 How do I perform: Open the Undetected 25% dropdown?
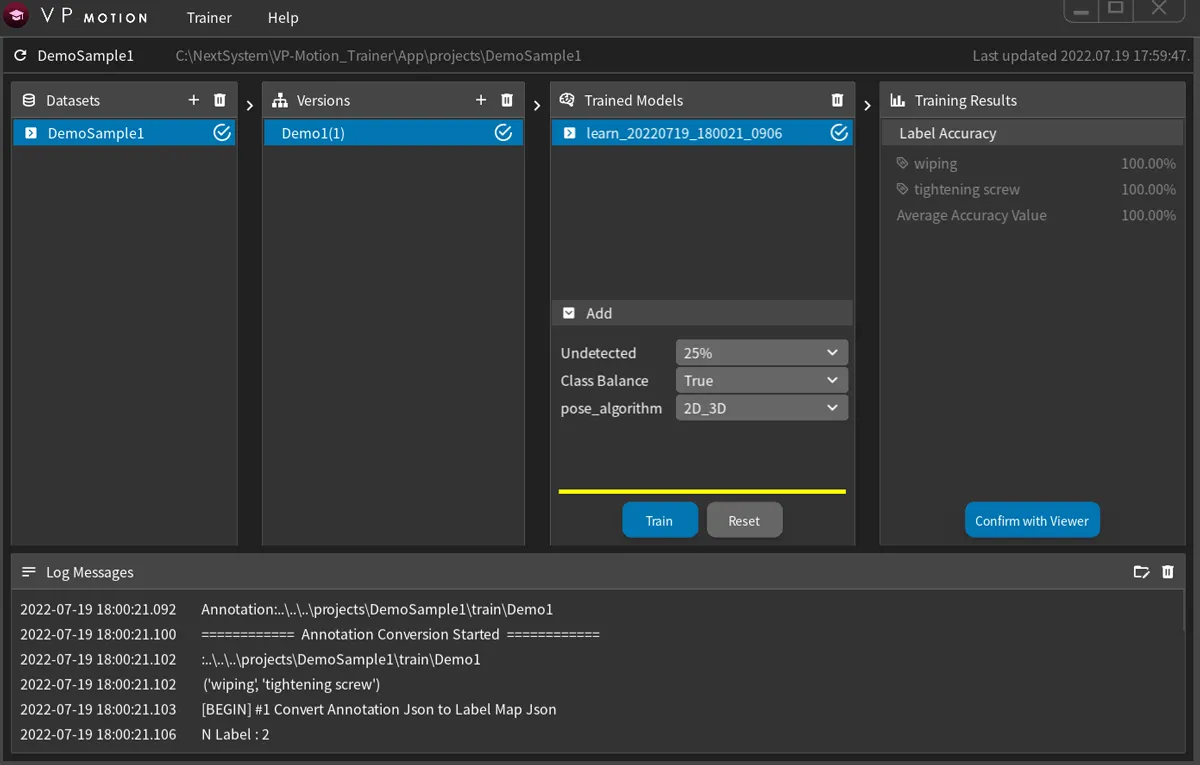tap(762, 353)
